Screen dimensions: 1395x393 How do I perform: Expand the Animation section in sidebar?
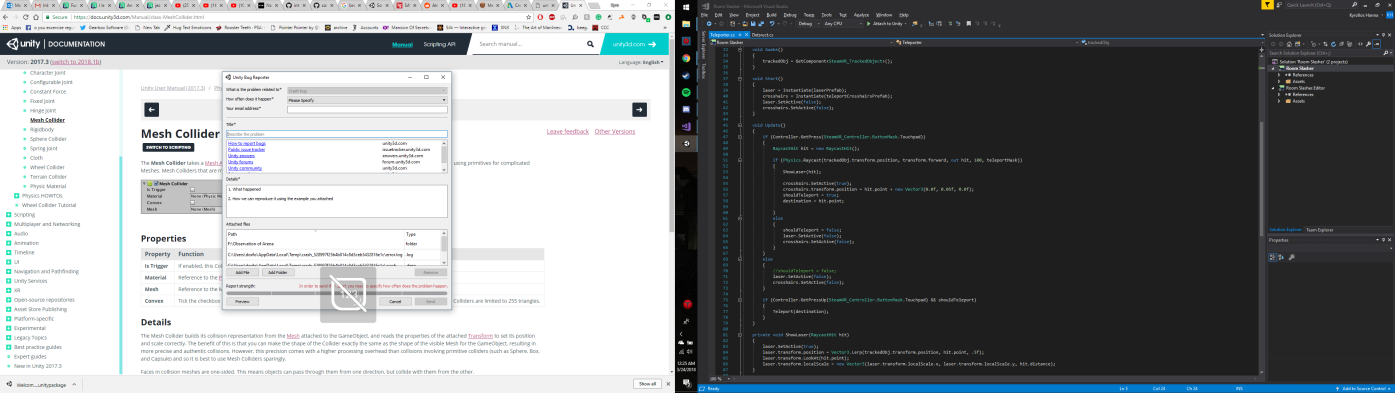(9, 243)
